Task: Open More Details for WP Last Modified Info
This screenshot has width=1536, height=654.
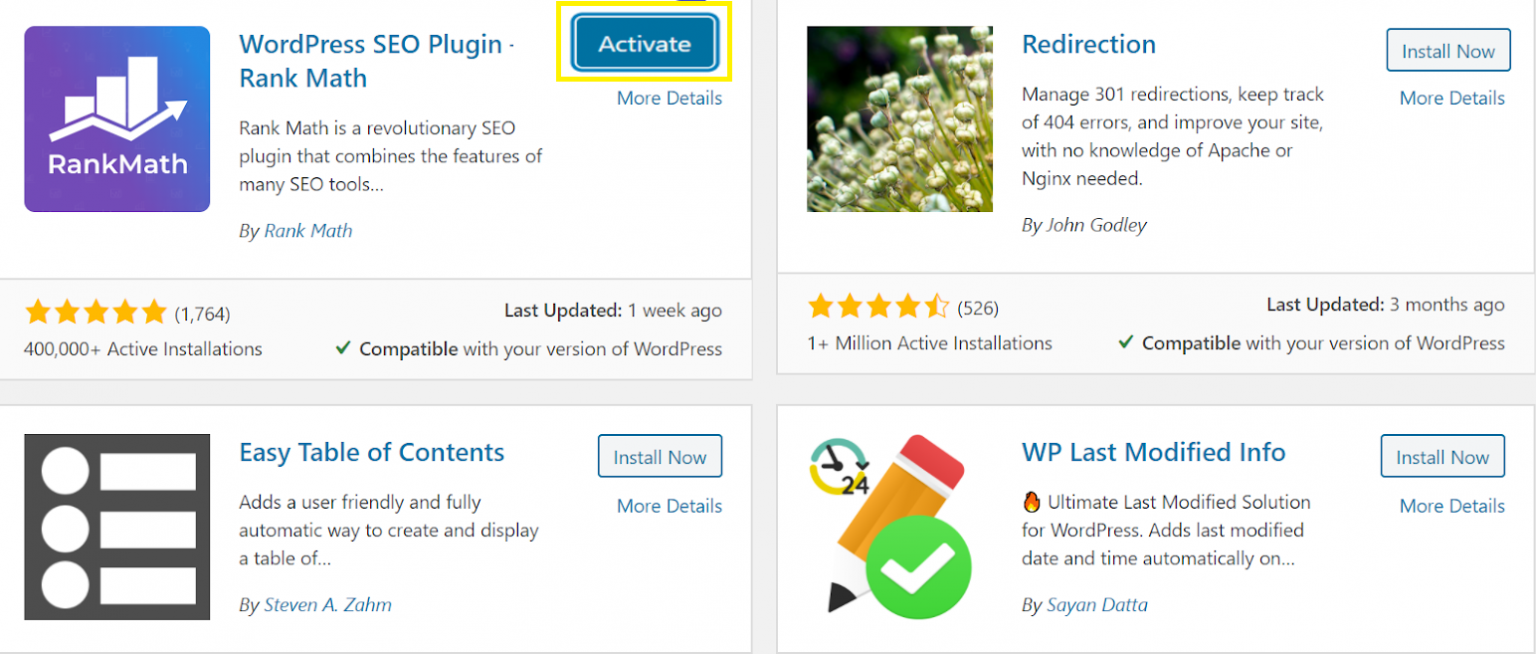Action: 1452,506
